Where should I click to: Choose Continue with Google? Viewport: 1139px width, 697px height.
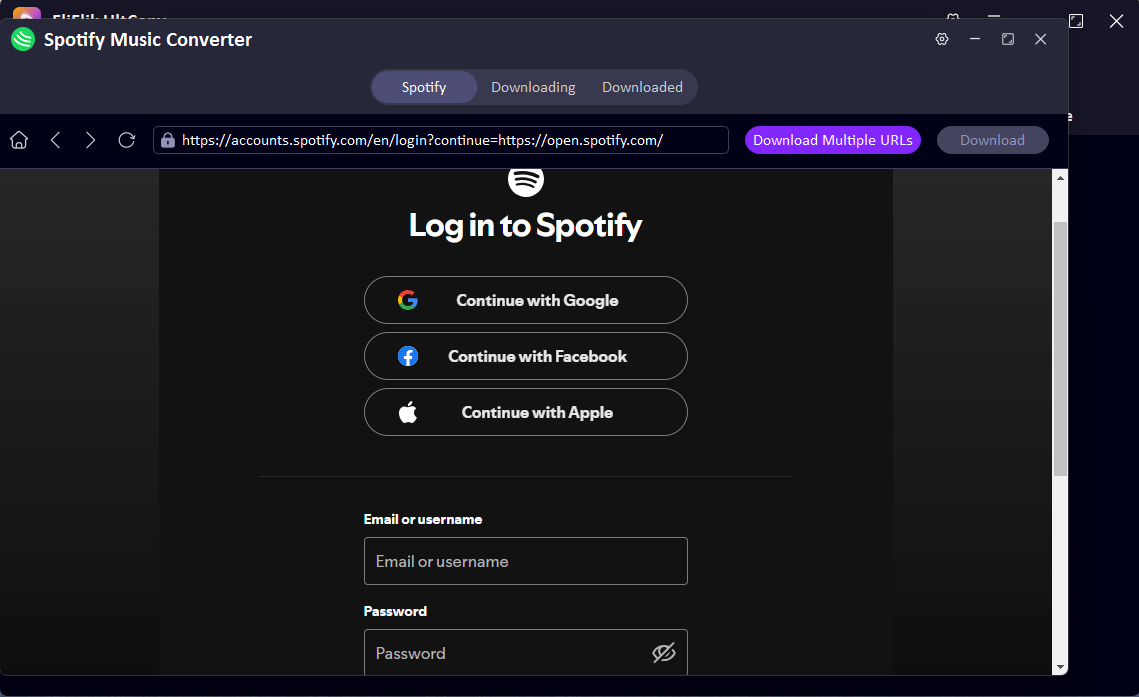tap(525, 299)
